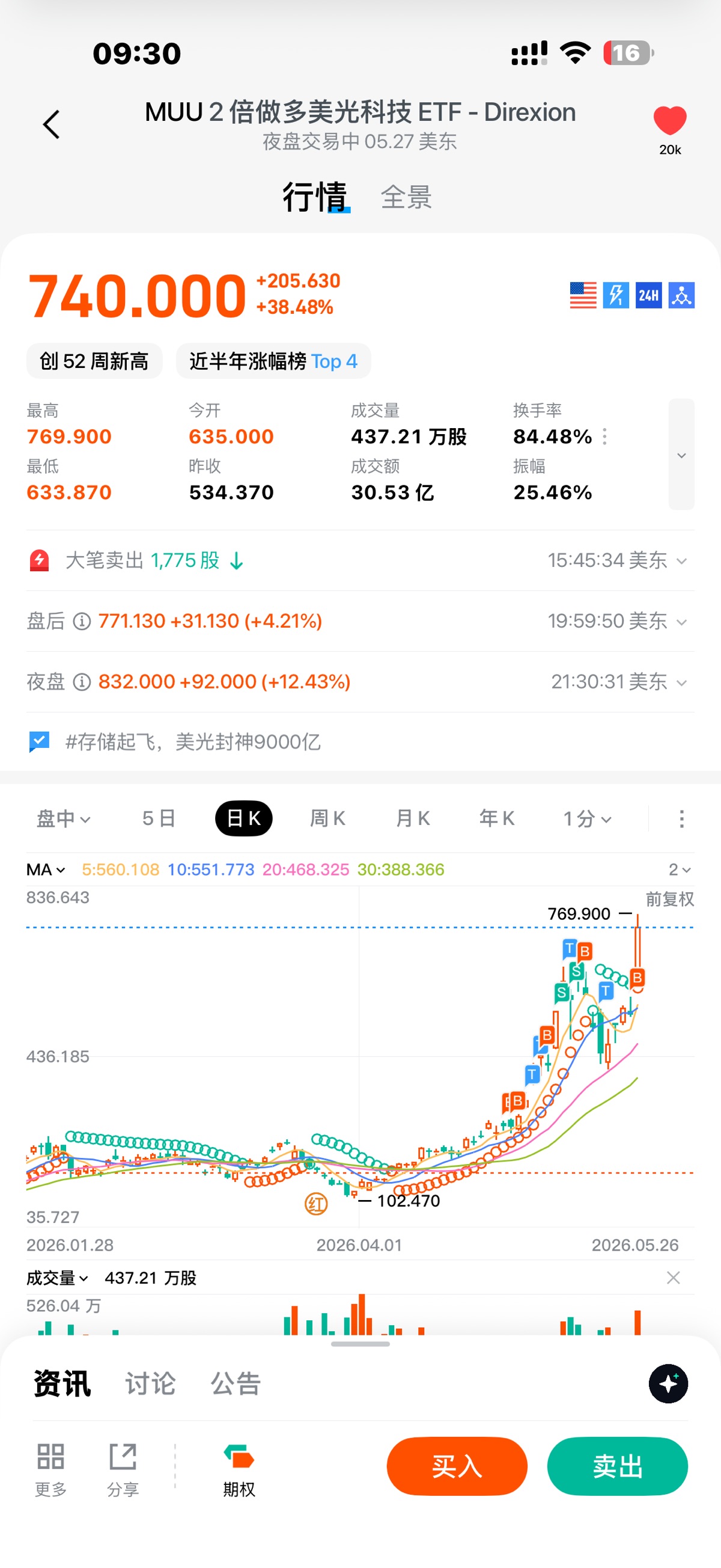Screen dimensions: 721x1568
Task: Tap the blue related-network icon
Action: (681, 296)
